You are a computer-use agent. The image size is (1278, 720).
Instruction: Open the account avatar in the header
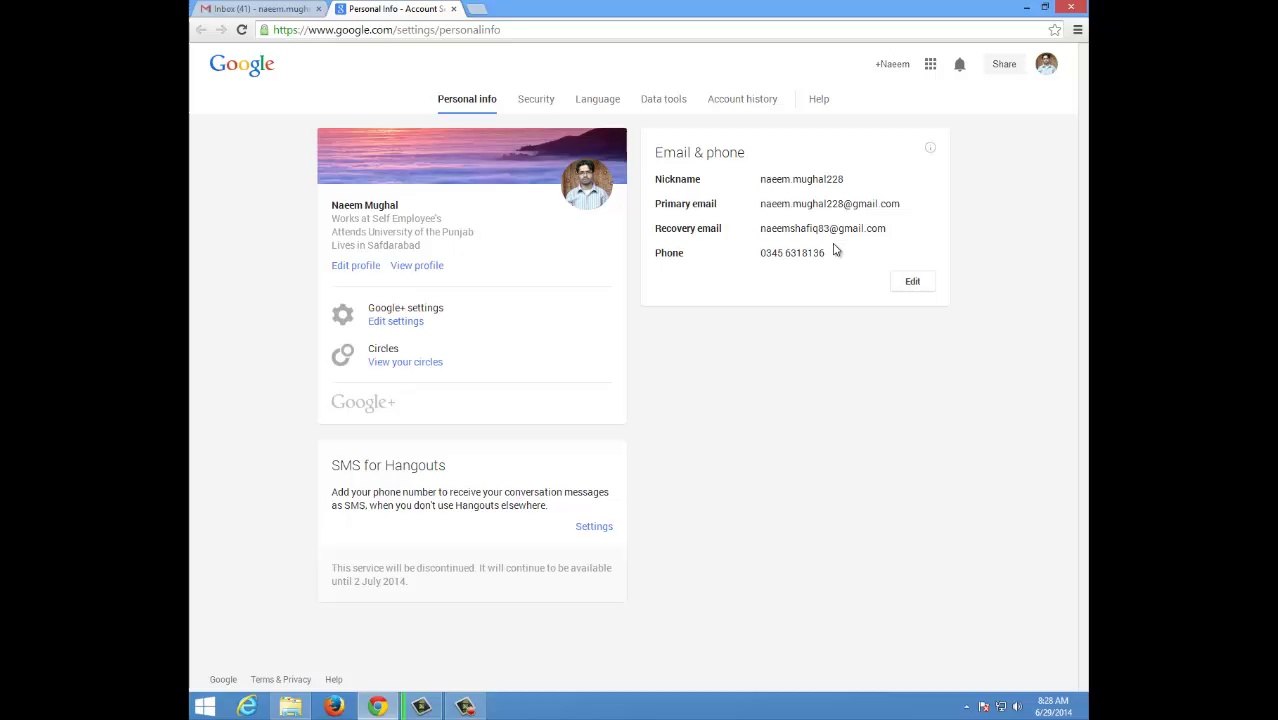pos(1046,64)
